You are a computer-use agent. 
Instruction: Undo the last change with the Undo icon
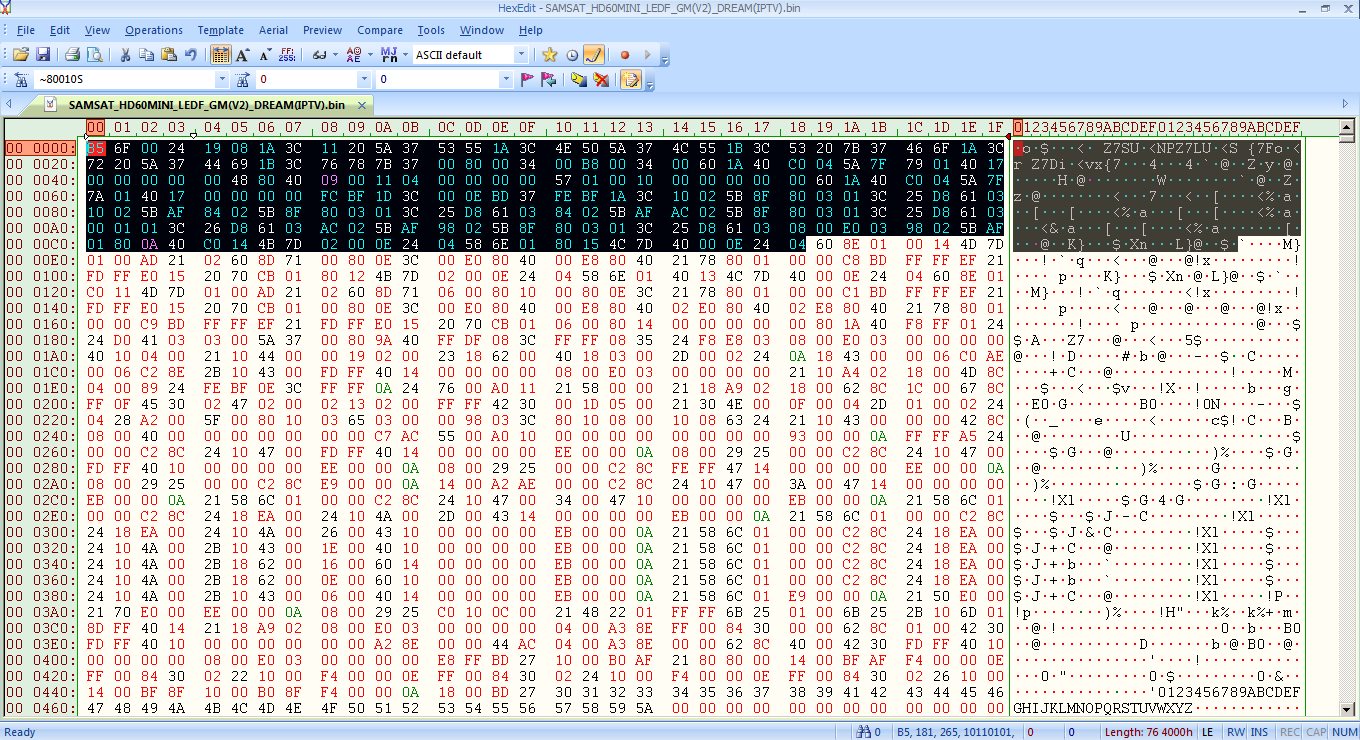click(191, 55)
